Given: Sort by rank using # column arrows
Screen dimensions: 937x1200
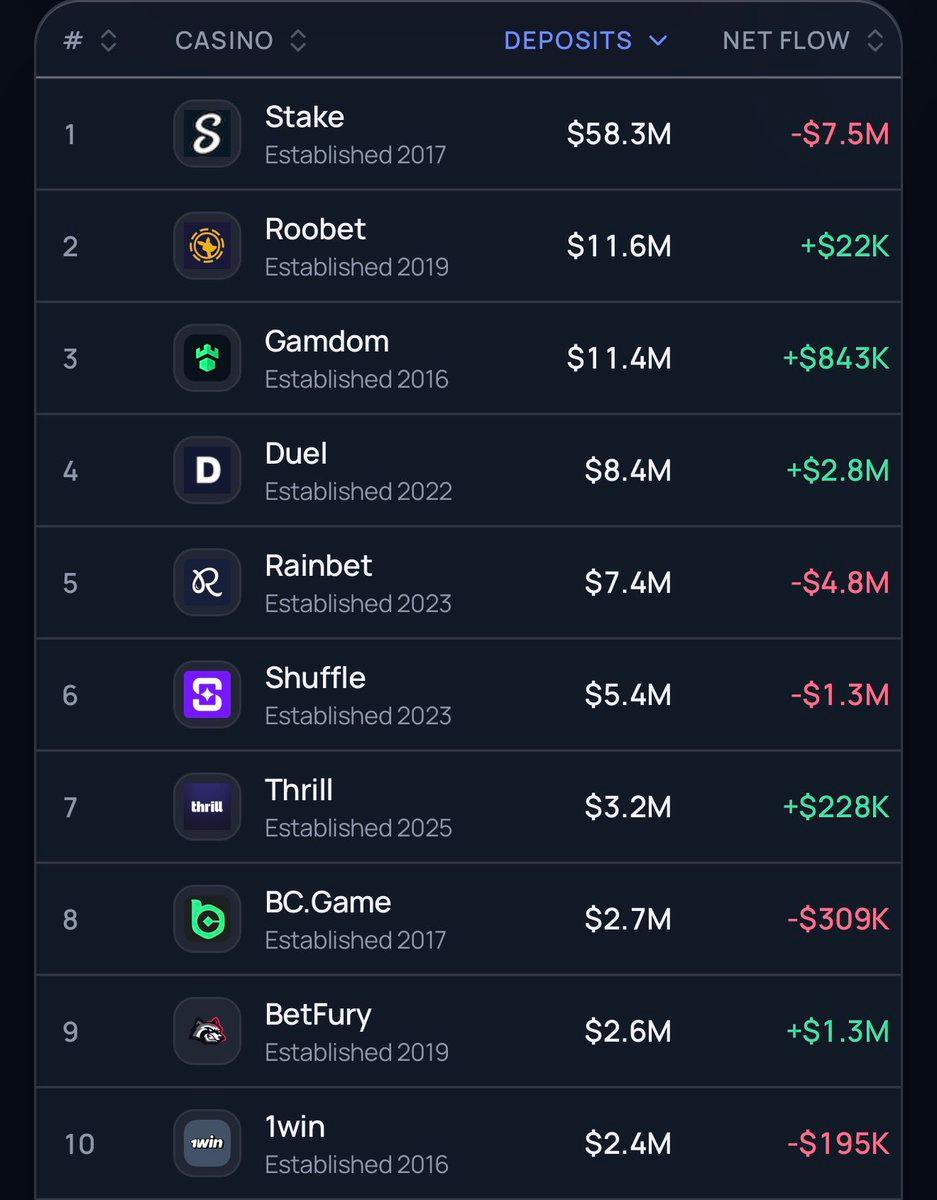Looking at the screenshot, I should (x=109, y=41).
